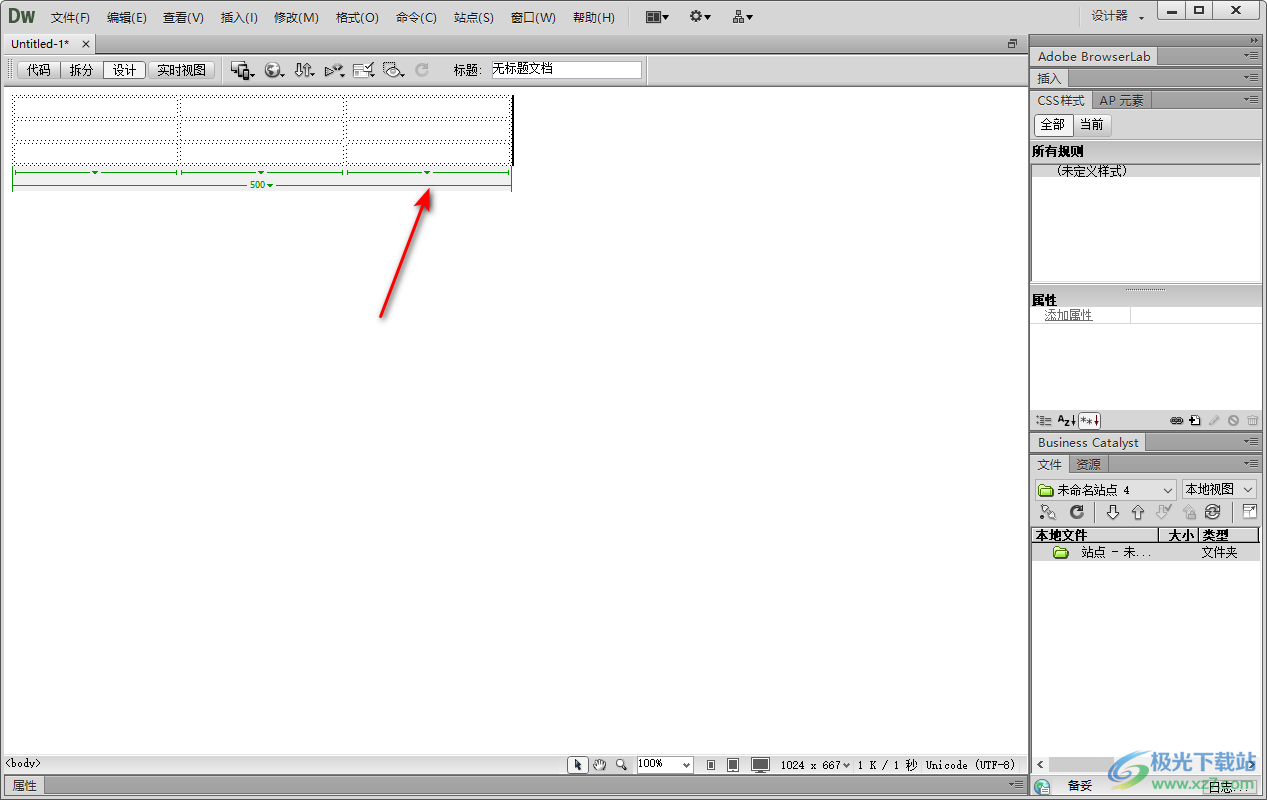Viewport: 1267px width, 800px height.
Task: Open the 插入(I) menu
Action: point(239,17)
